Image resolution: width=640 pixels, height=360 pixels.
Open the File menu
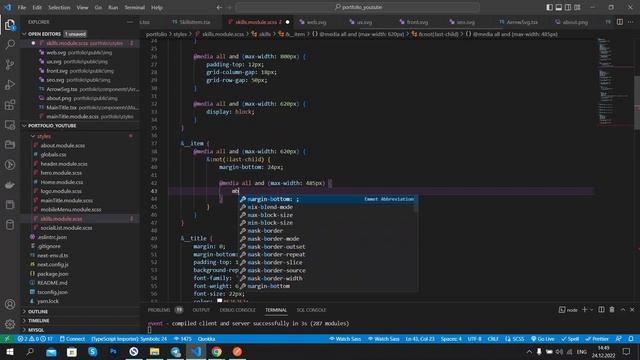[x=22, y=7]
